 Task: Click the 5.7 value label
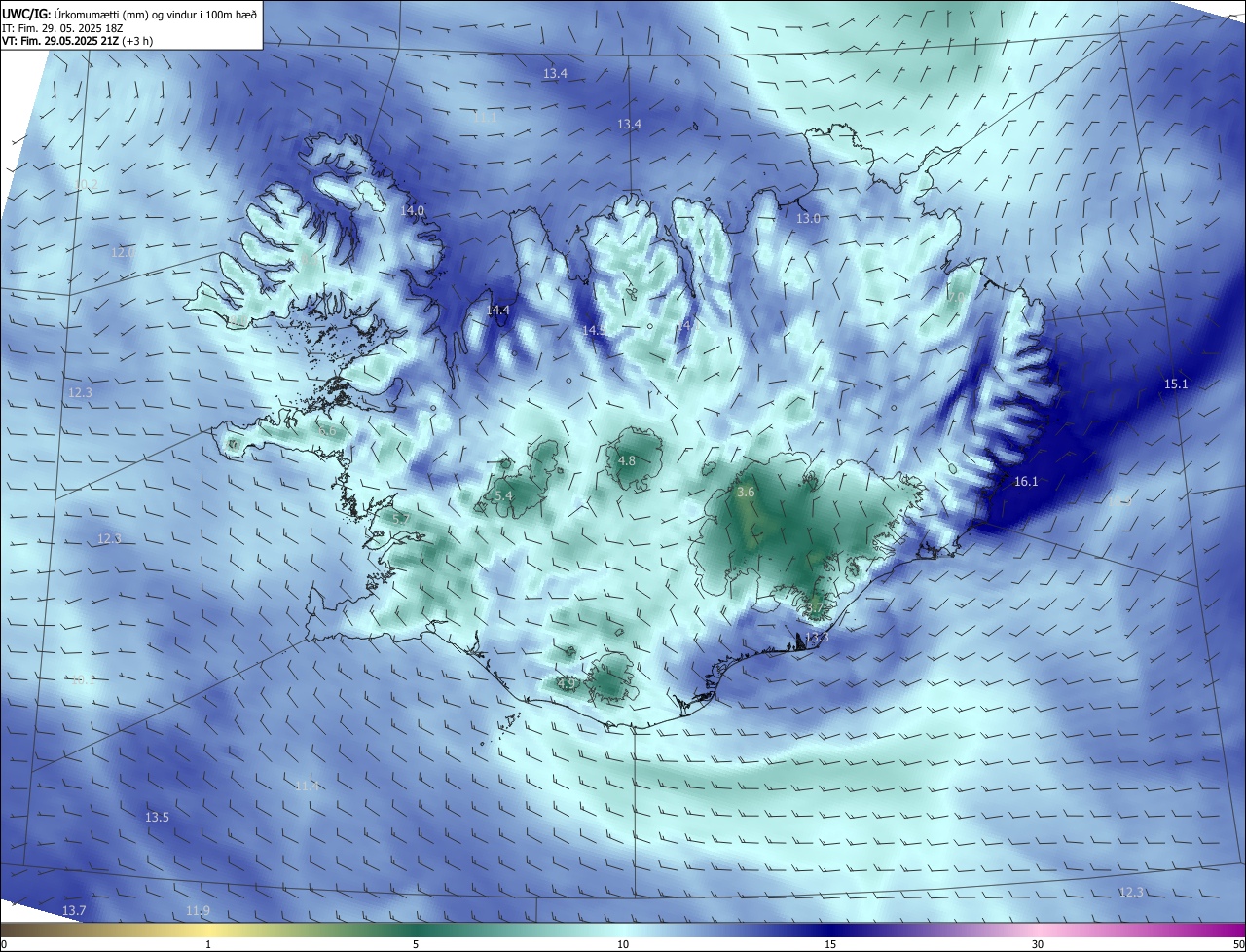tap(400, 519)
